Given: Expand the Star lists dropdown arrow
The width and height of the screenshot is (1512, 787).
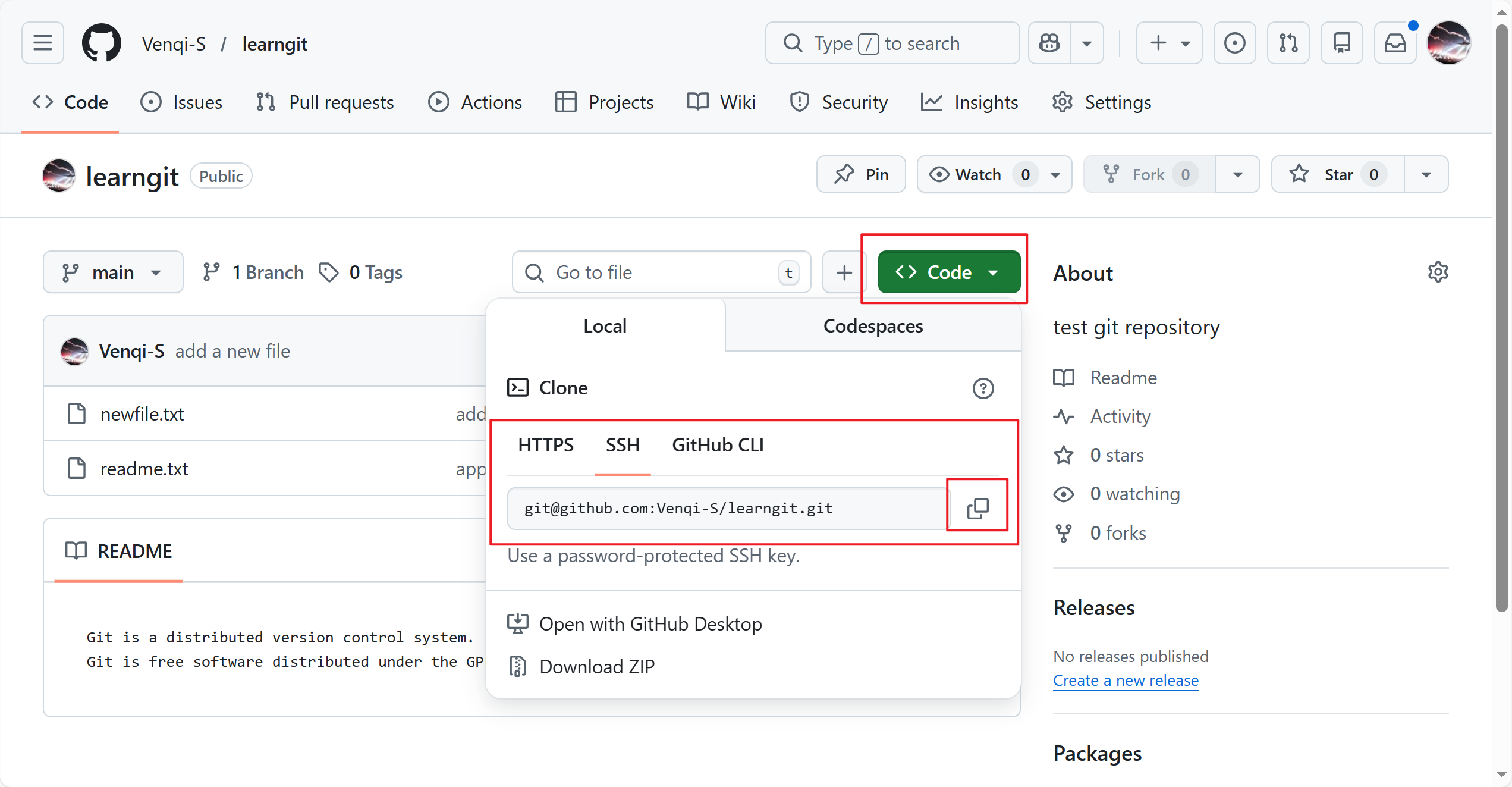Looking at the screenshot, I should click(x=1426, y=174).
